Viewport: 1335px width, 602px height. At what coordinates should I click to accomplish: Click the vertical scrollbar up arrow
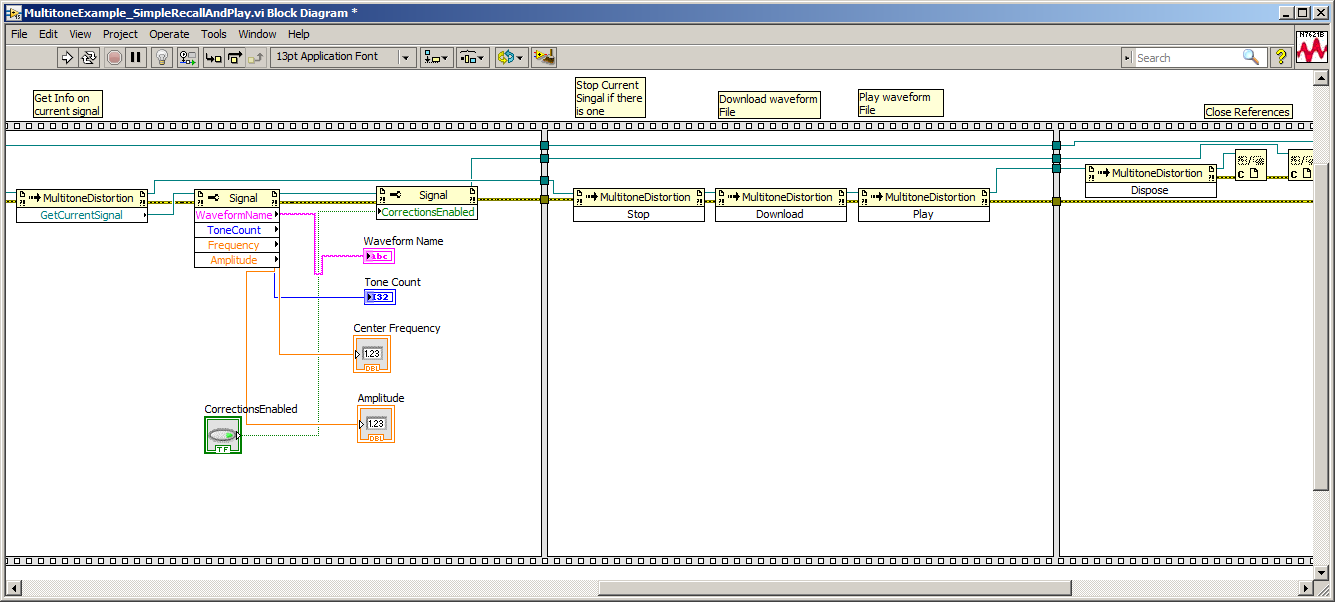point(1322,80)
